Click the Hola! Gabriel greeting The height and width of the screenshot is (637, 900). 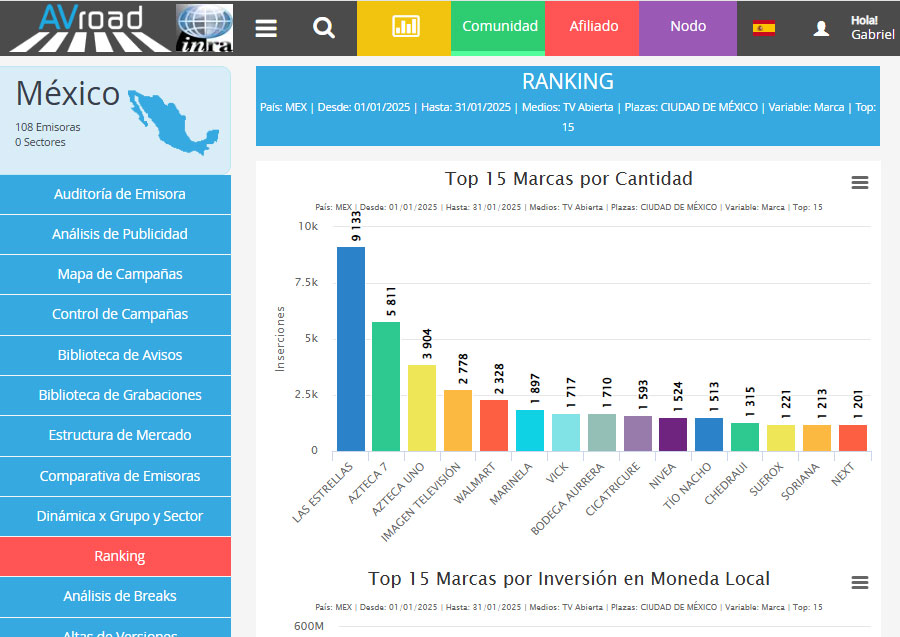[x=872, y=28]
